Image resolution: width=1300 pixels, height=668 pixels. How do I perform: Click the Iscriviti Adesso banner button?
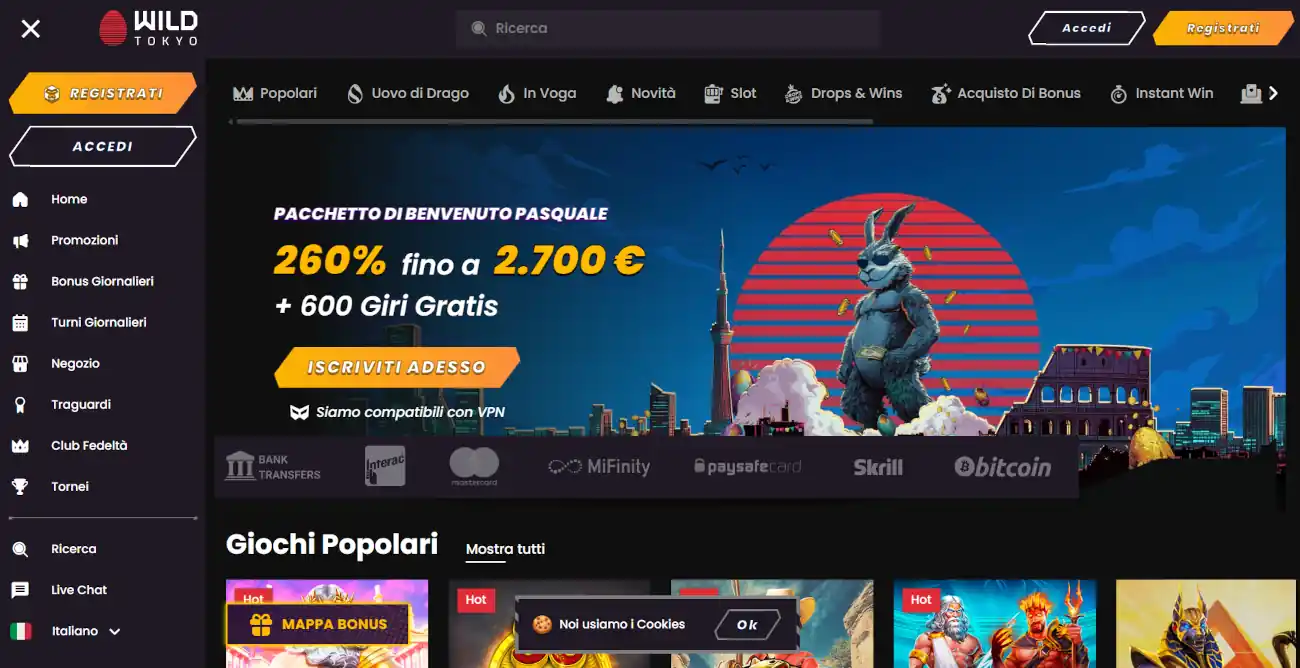pyautogui.click(x=397, y=367)
